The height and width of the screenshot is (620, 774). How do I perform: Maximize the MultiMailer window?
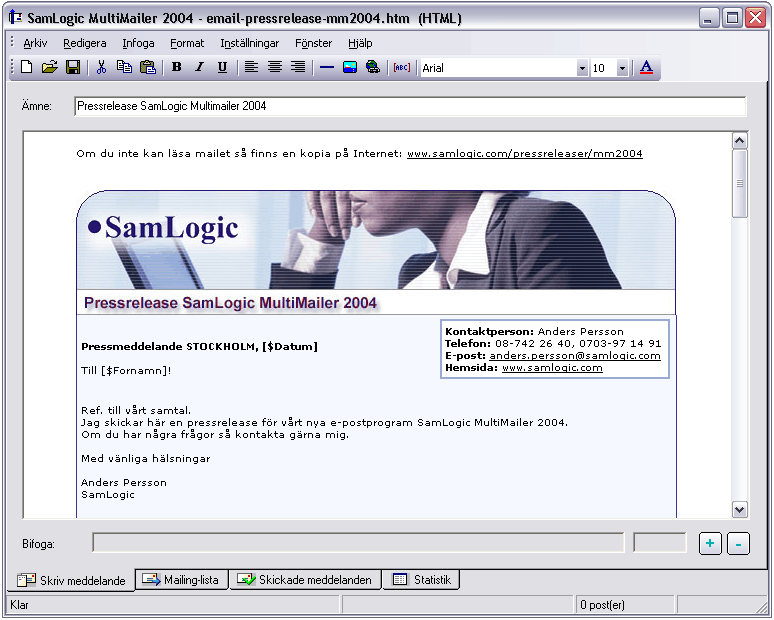[x=732, y=18]
